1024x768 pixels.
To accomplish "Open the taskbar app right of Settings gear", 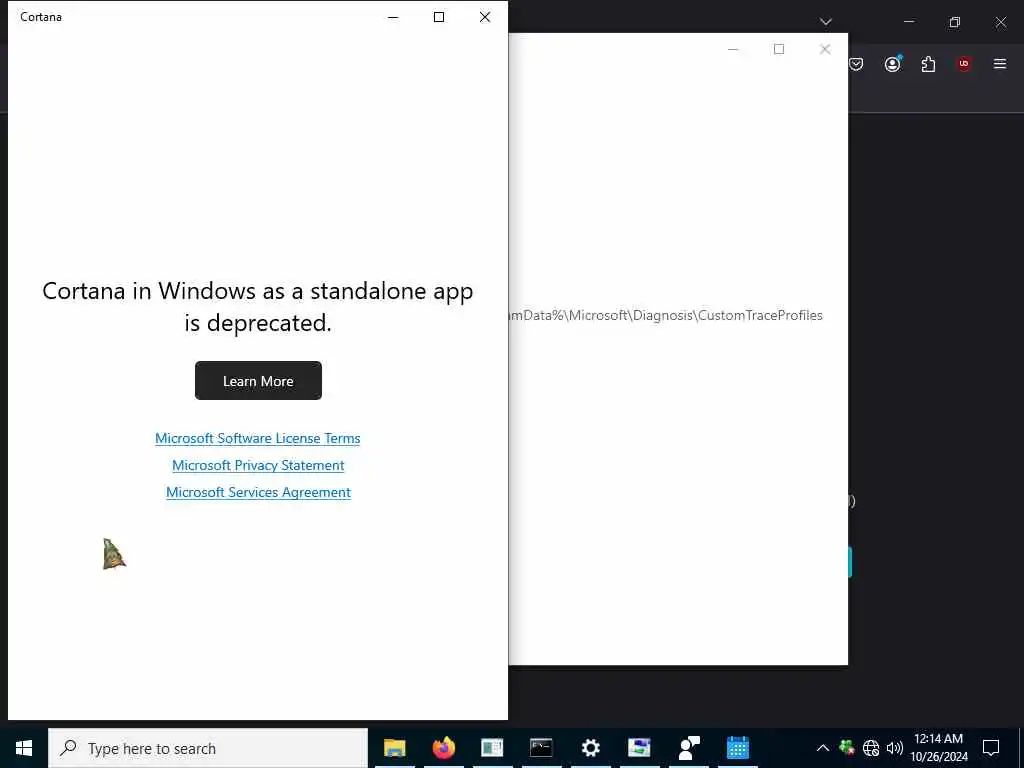I will [x=639, y=748].
